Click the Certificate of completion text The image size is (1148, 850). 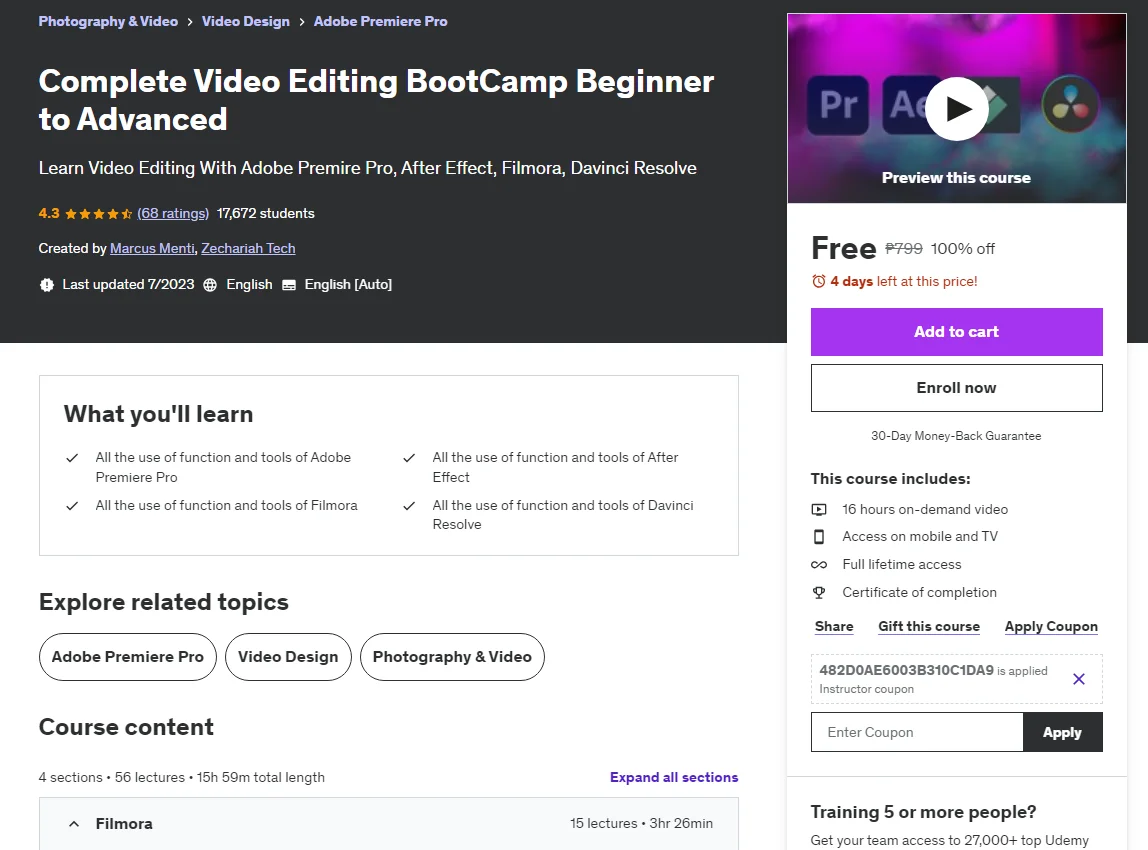tap(920, 592)
